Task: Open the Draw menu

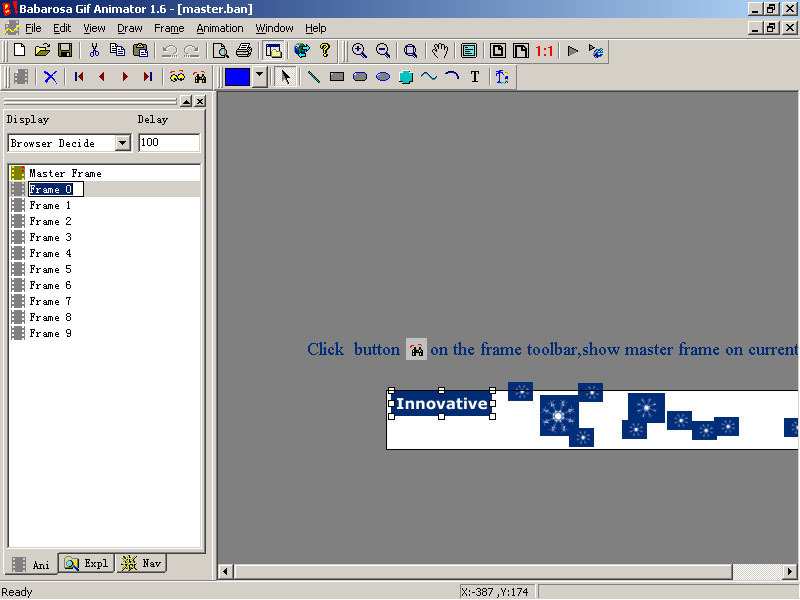Action: point(130,28)
